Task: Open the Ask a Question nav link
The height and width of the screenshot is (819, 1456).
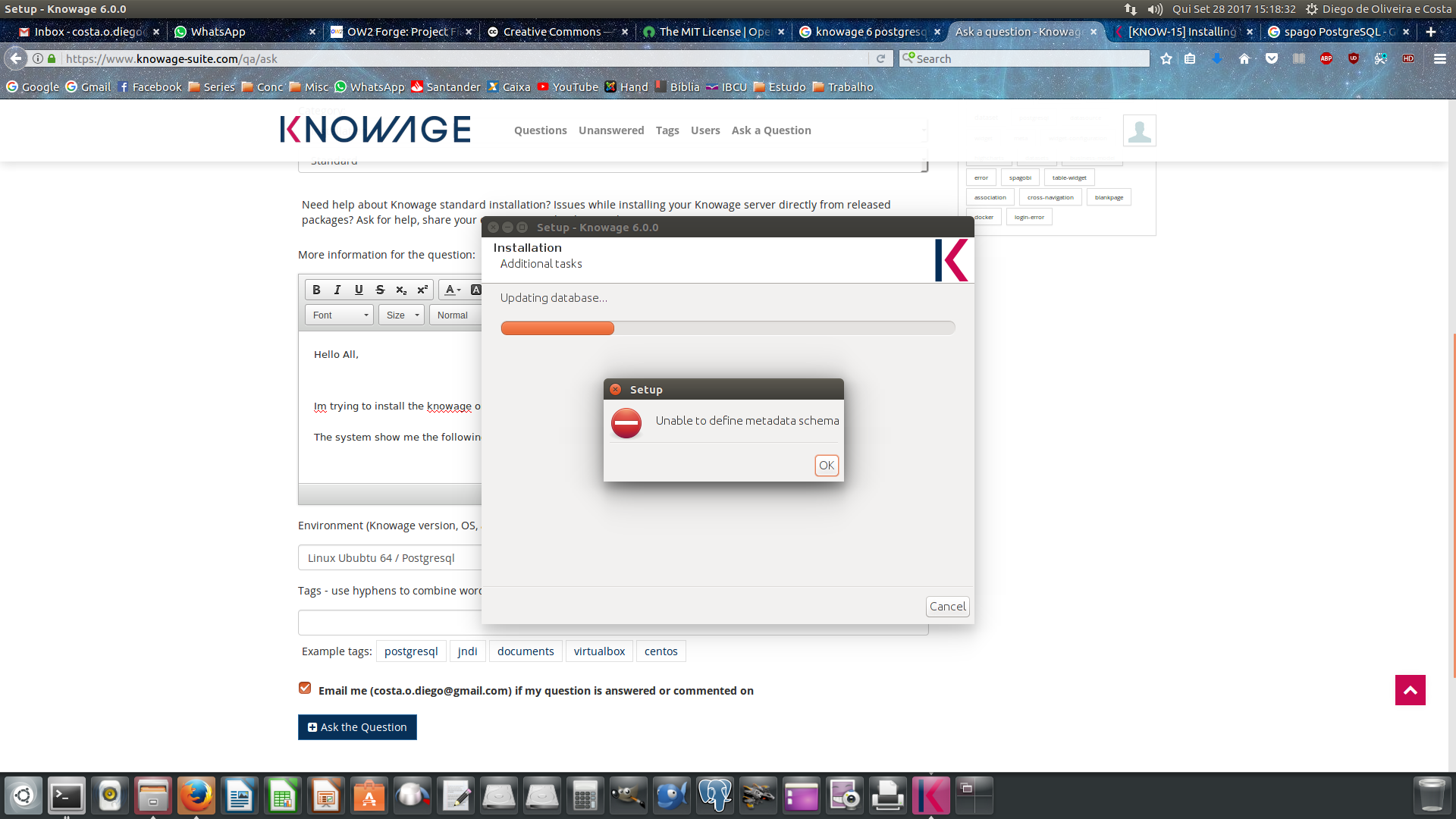Action: click(x=771, y=130)
